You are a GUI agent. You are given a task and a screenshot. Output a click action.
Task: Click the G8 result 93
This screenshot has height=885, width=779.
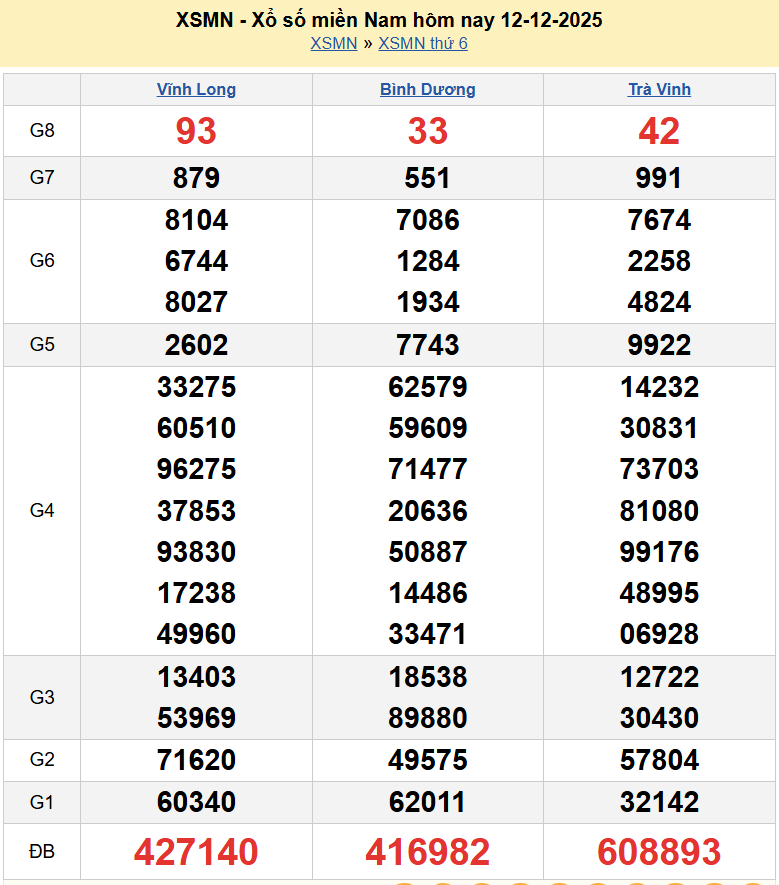click(196, 131)
